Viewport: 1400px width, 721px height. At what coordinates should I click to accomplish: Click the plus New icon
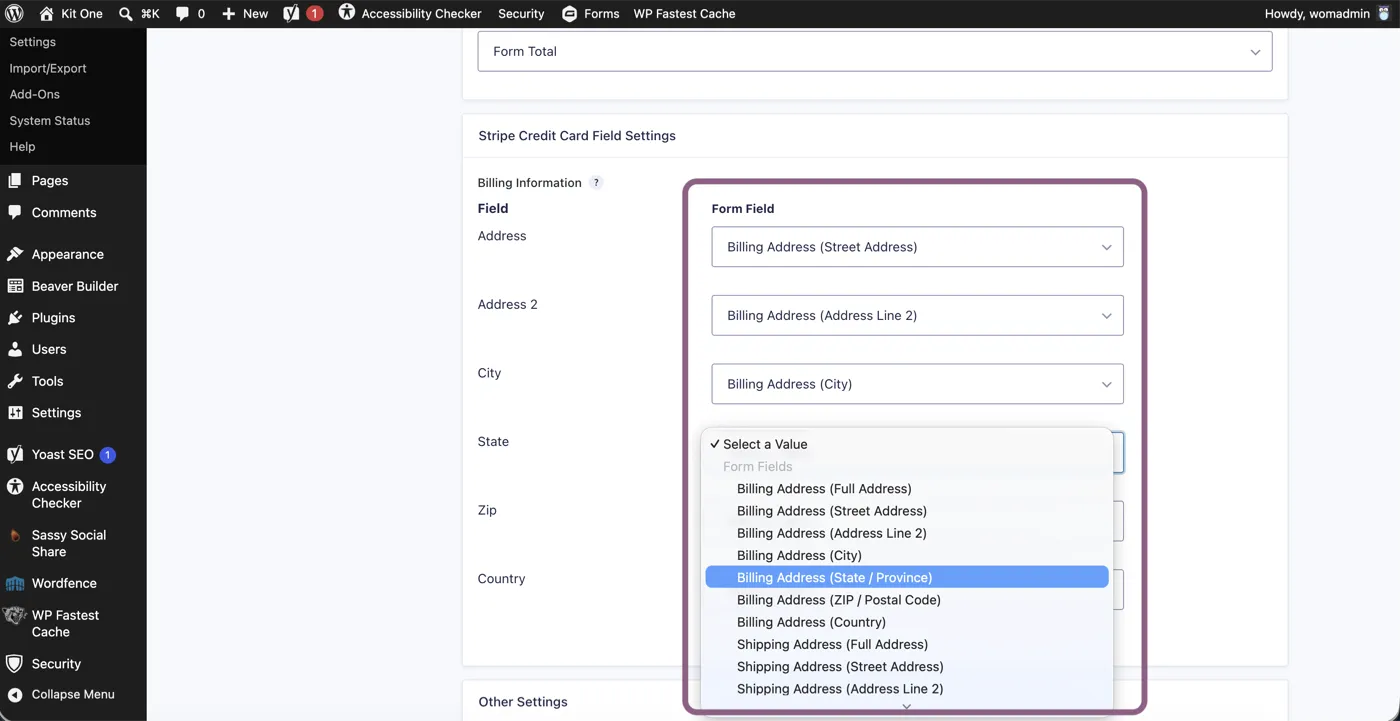pyautogui.click(x=228, y=14)
